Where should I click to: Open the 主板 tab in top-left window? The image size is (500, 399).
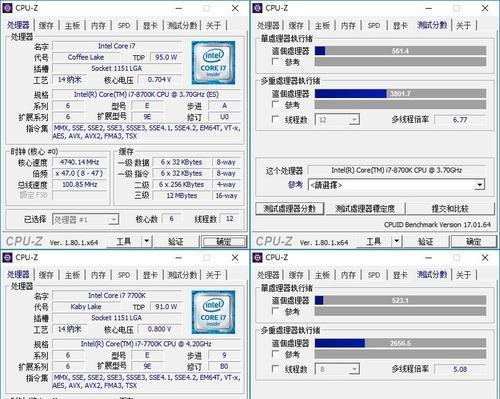pos(72,25)
